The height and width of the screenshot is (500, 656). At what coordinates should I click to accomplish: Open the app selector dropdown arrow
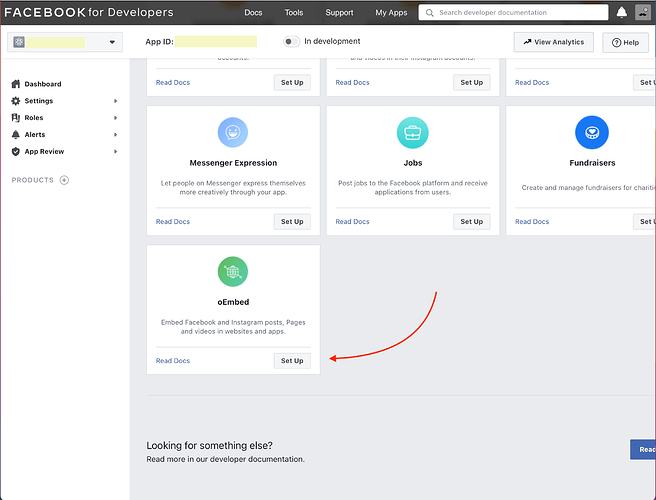(x=112, y=42)
